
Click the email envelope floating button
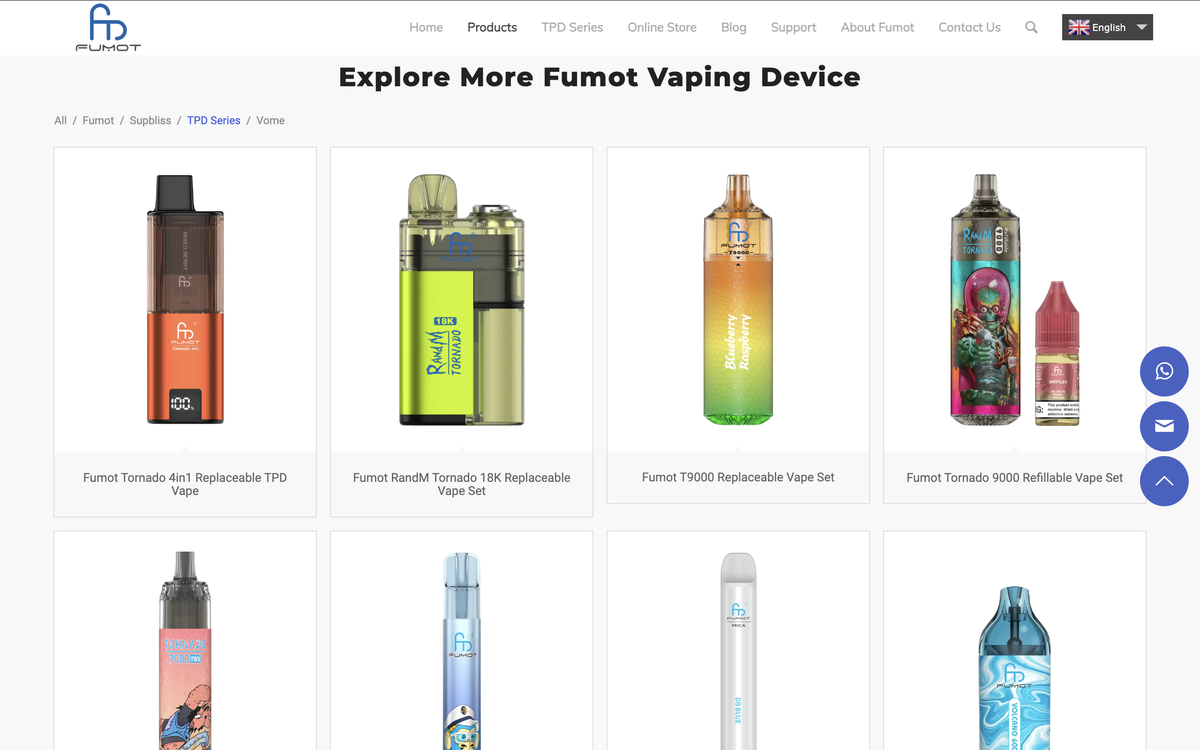1164,426
